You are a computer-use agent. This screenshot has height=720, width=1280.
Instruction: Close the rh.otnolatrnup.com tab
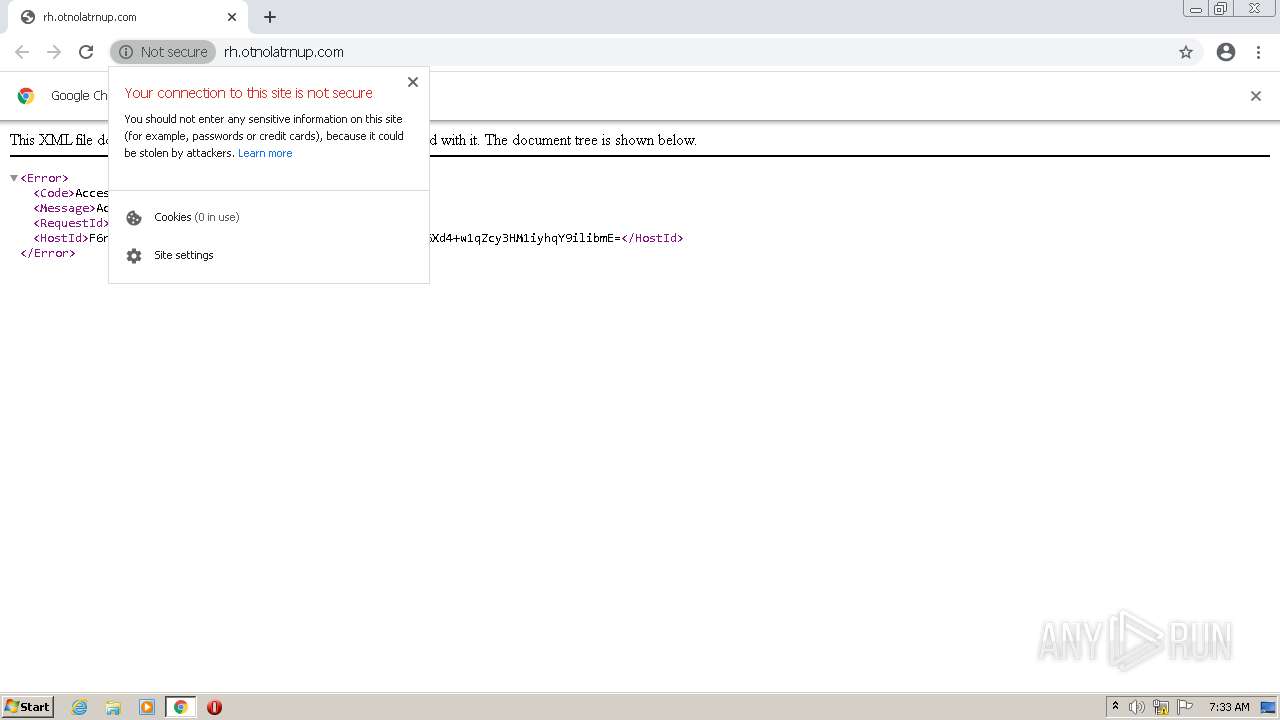click(x=232, y=17)
